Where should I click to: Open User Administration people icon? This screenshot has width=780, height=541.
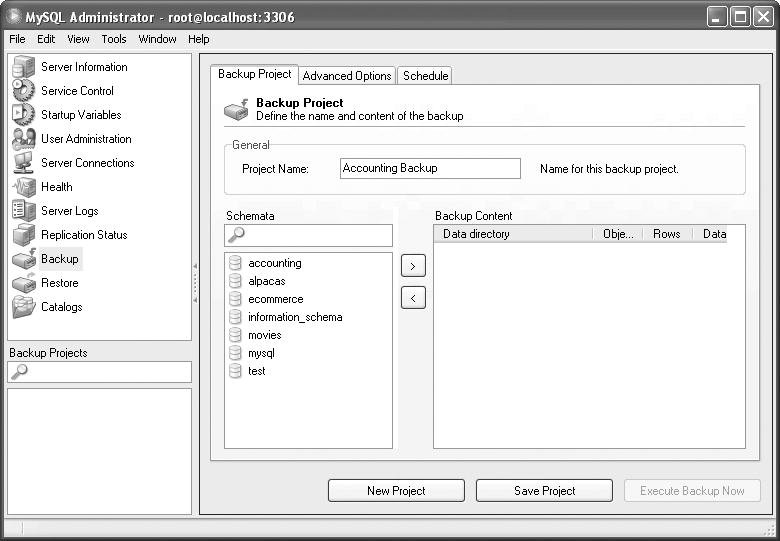23,139
